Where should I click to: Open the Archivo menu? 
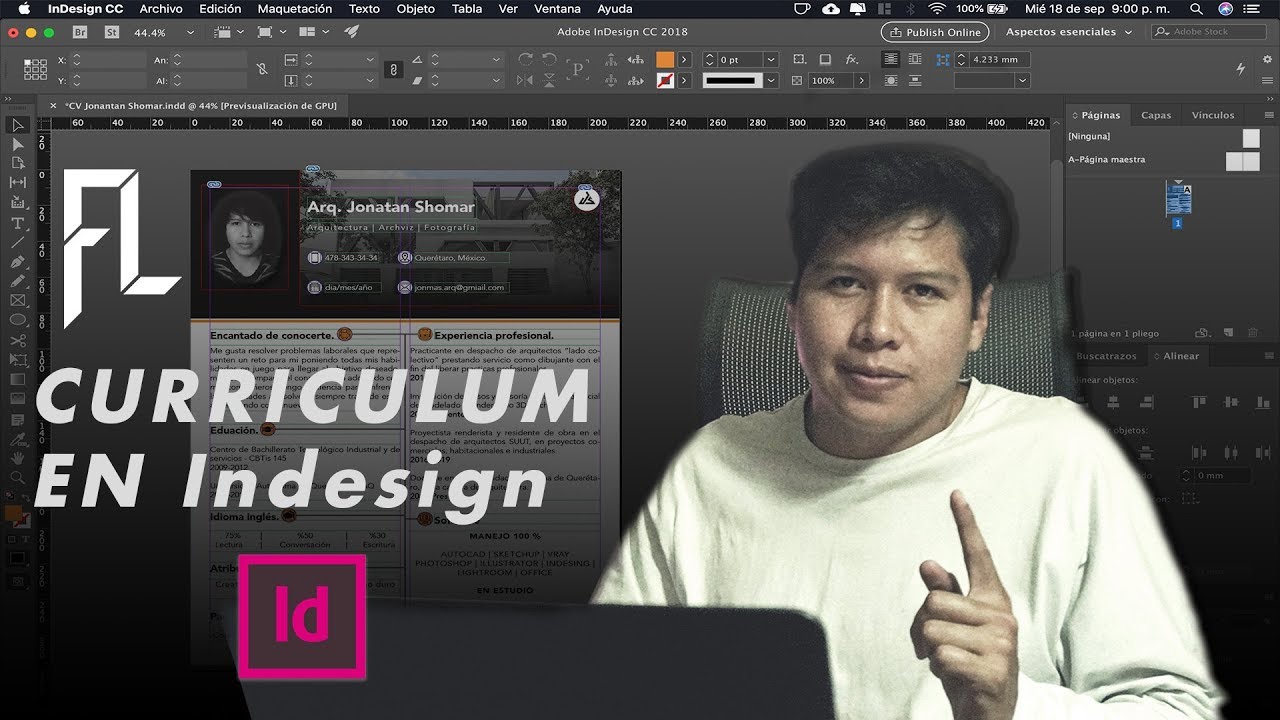pos(161,8)
